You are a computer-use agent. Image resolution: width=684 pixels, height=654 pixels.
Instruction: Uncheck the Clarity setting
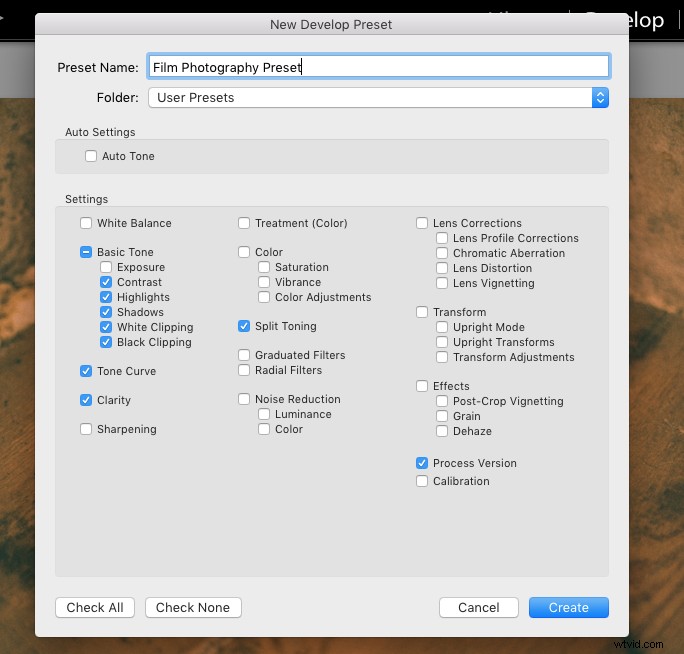pos(86,400)
